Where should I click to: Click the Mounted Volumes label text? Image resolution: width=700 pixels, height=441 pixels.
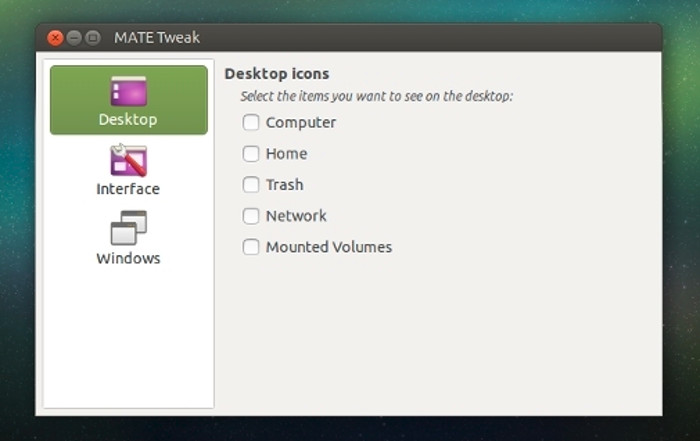click(329, 247)
